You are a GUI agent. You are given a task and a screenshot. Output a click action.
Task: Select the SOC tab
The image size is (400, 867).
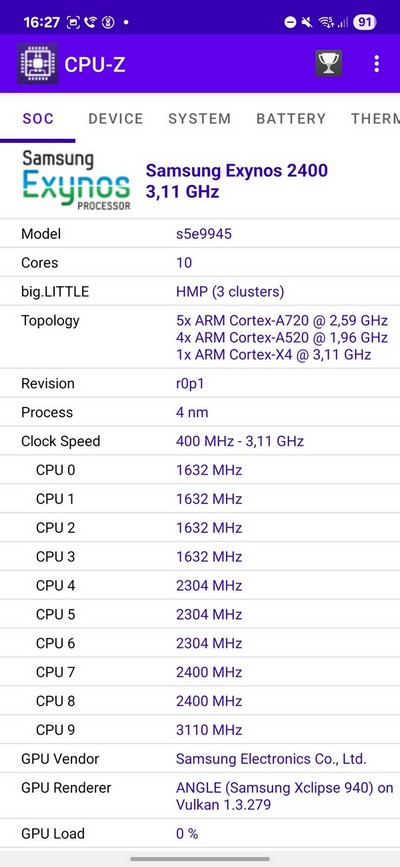pyautogui.click(x=38, y=118)
